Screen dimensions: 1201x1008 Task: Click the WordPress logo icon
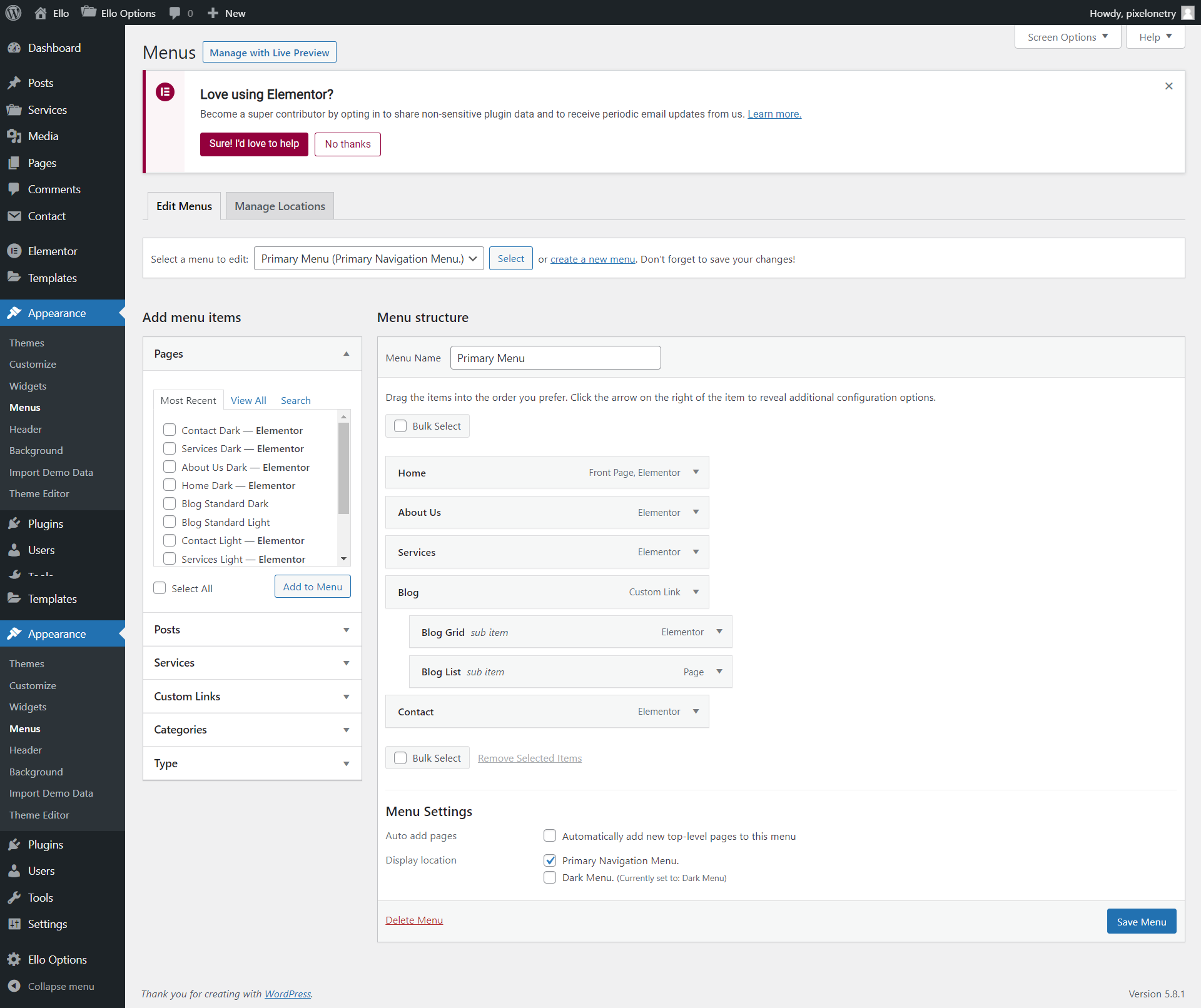[x=13, y=13]
